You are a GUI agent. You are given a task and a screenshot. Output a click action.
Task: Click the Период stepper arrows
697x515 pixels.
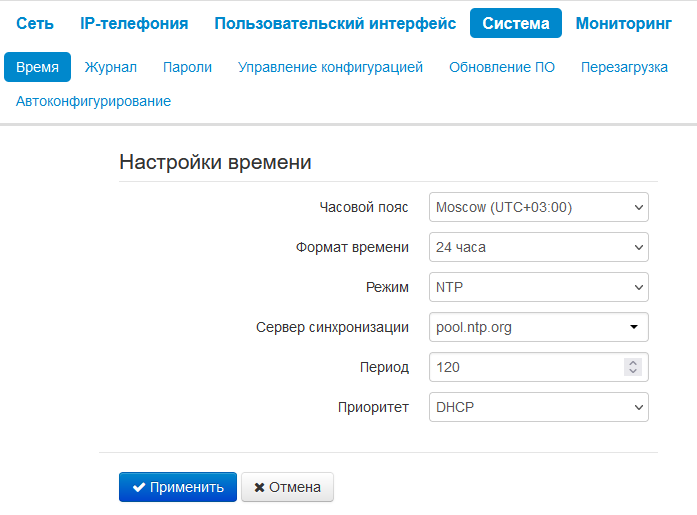point(632,367)
